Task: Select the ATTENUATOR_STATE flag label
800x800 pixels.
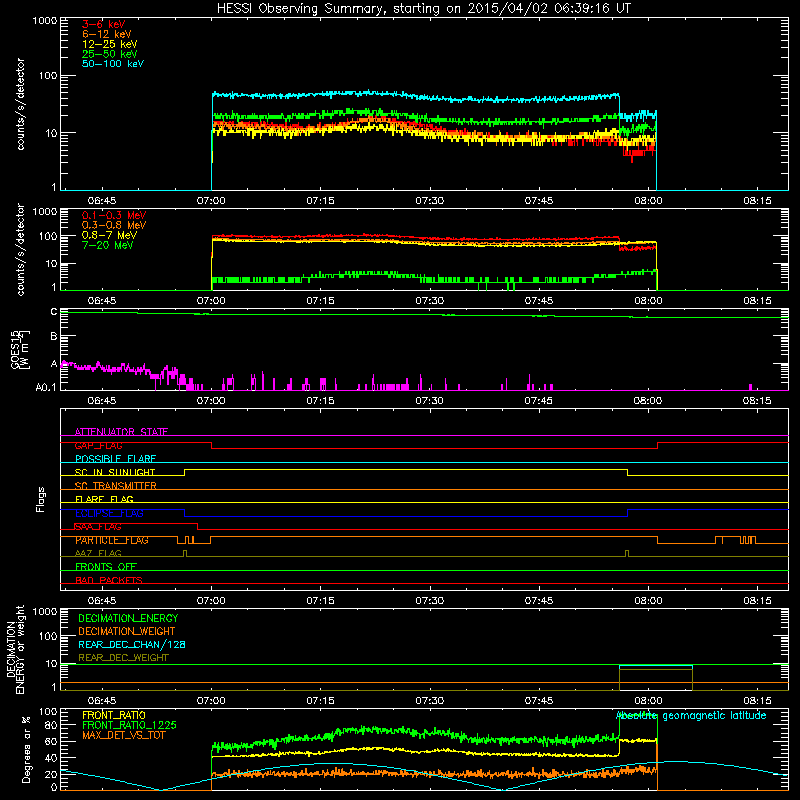Action: tap(121, 432)
